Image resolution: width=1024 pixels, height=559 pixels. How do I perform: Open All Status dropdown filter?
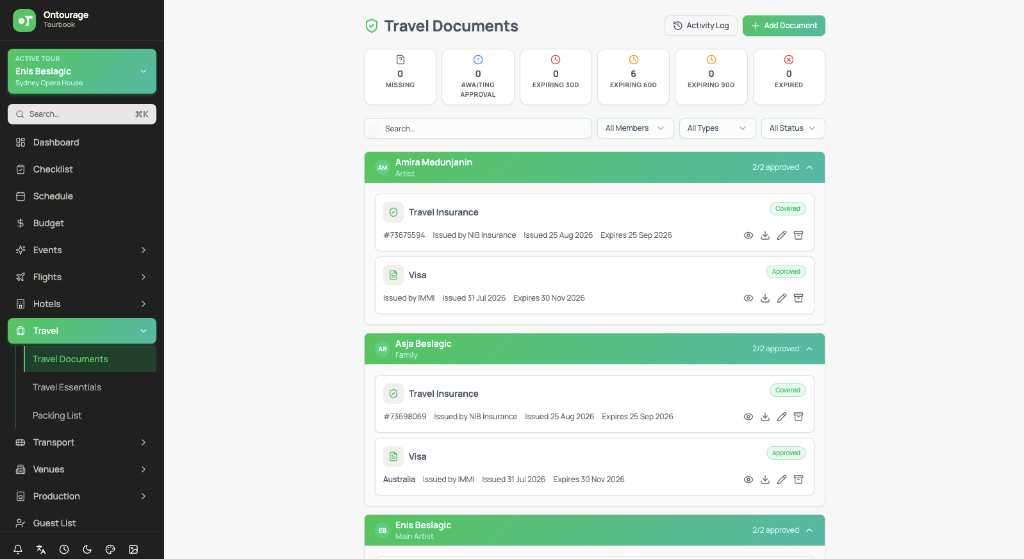(793, 128)
